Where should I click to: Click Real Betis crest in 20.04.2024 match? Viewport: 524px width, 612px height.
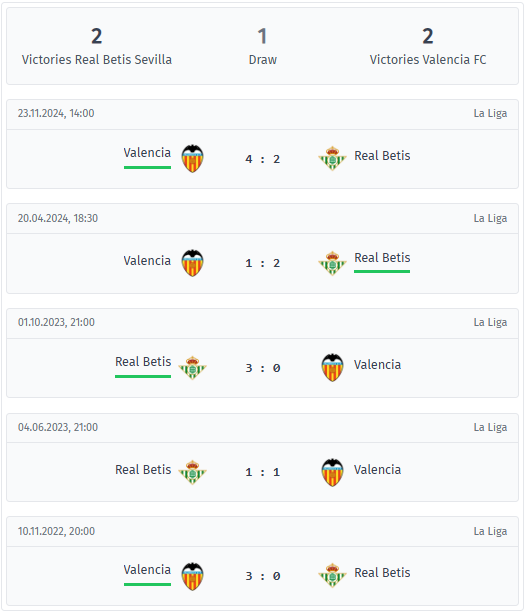pos(332,263)
